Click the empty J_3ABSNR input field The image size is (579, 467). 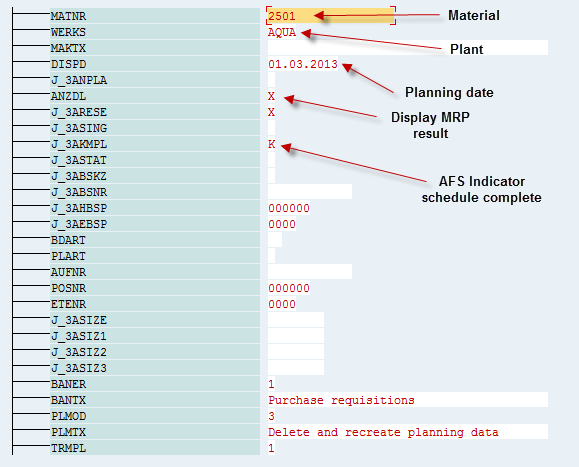(x=310, y=192)
